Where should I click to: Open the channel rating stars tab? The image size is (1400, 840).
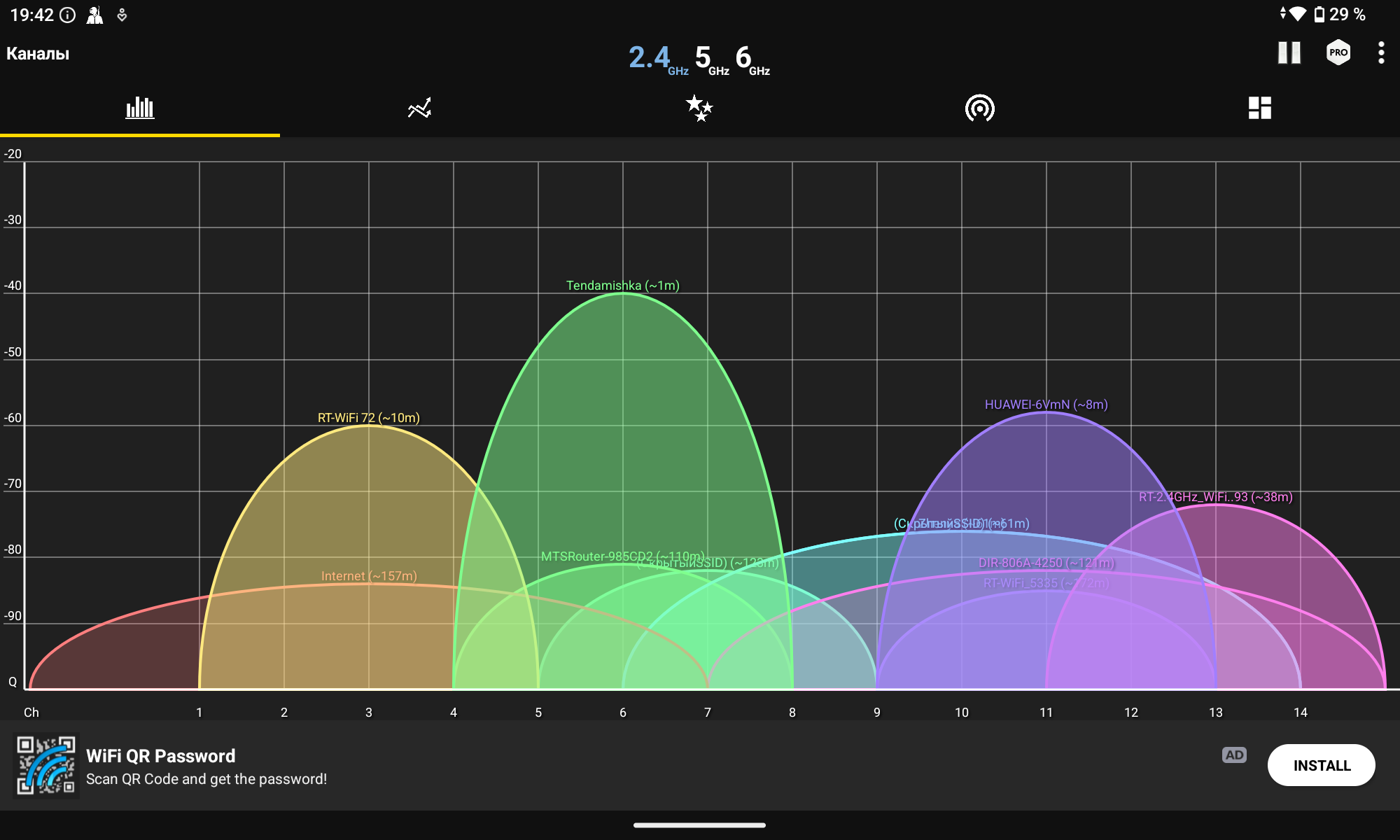click(x=699, y=108)
